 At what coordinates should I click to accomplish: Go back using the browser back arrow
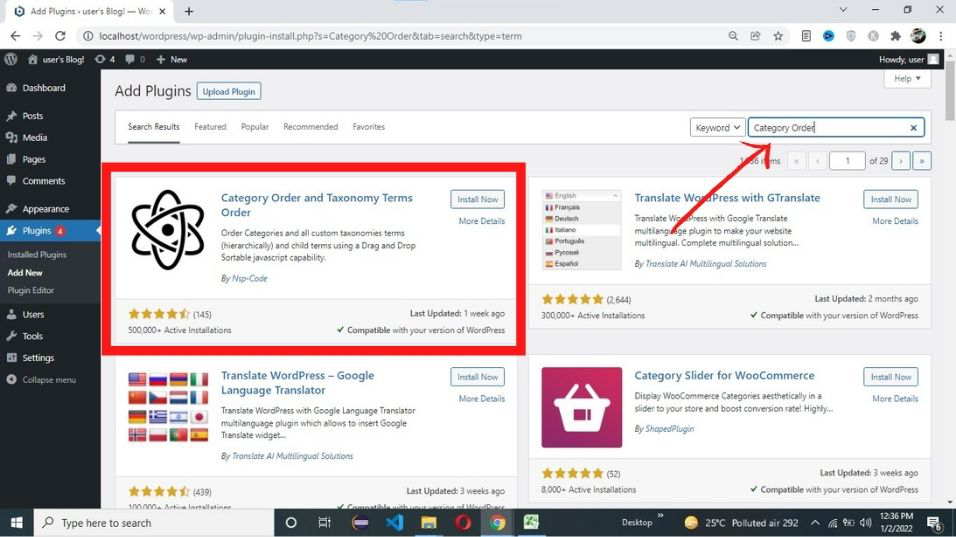tap(15, 36)
